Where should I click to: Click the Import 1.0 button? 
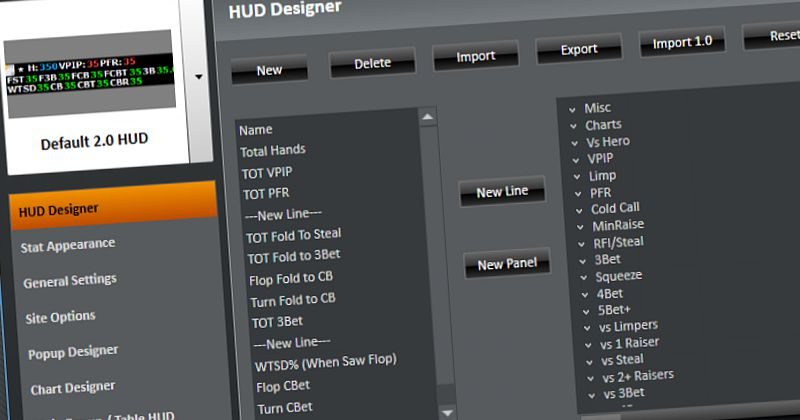[x=682, y=42]
